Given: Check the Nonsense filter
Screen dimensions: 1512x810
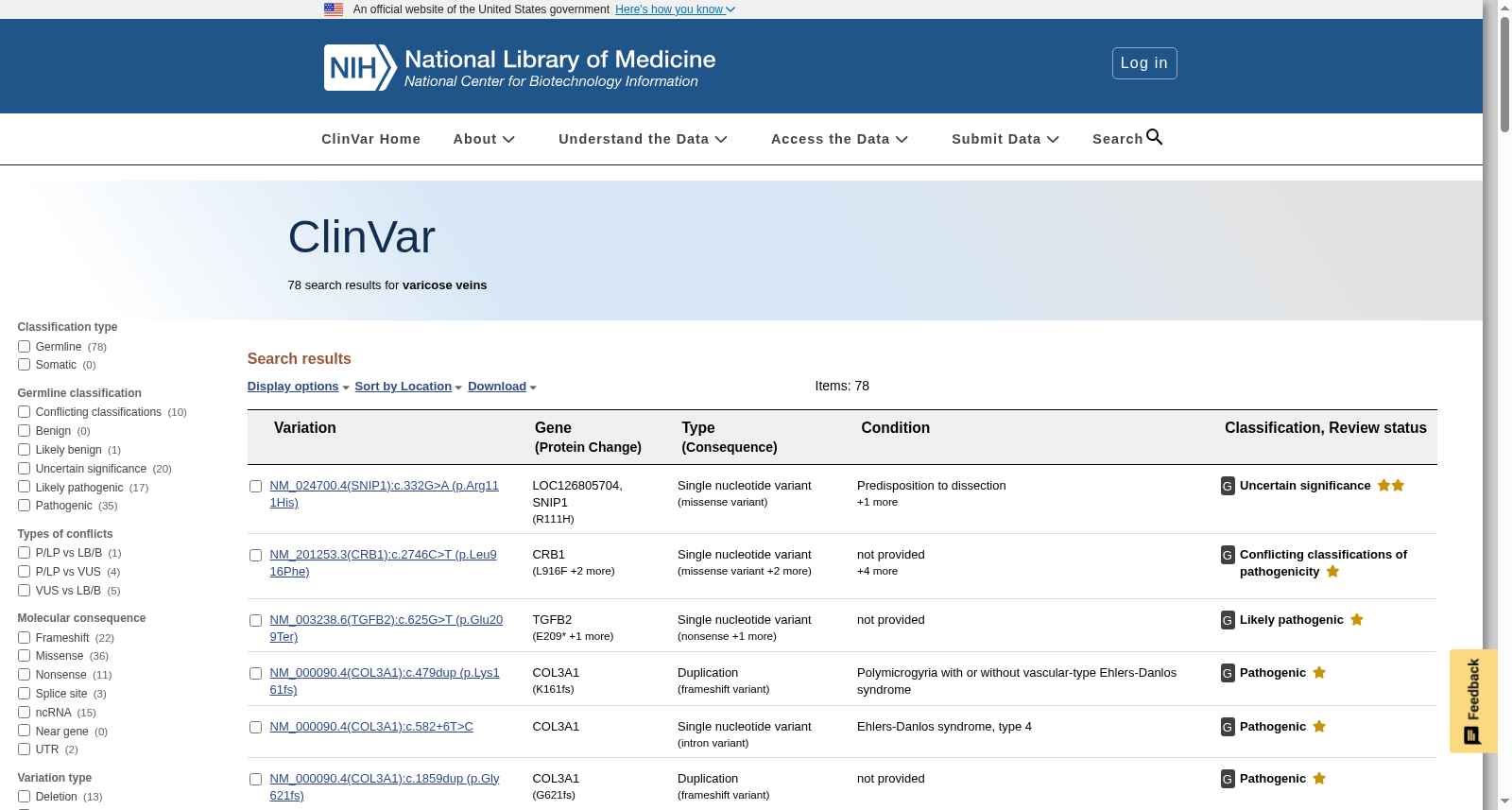Looking at the screenshot, I should [x=24, y=675].
